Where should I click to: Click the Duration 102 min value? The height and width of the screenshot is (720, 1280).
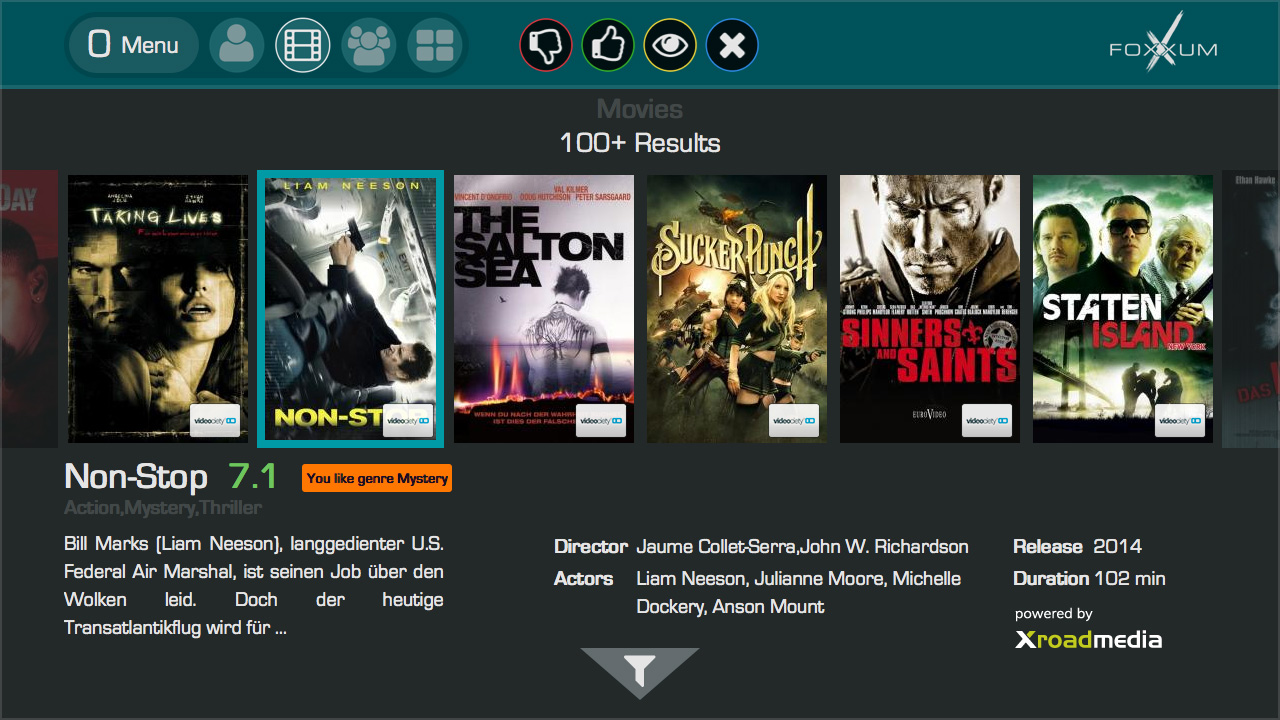point(1130,579)
